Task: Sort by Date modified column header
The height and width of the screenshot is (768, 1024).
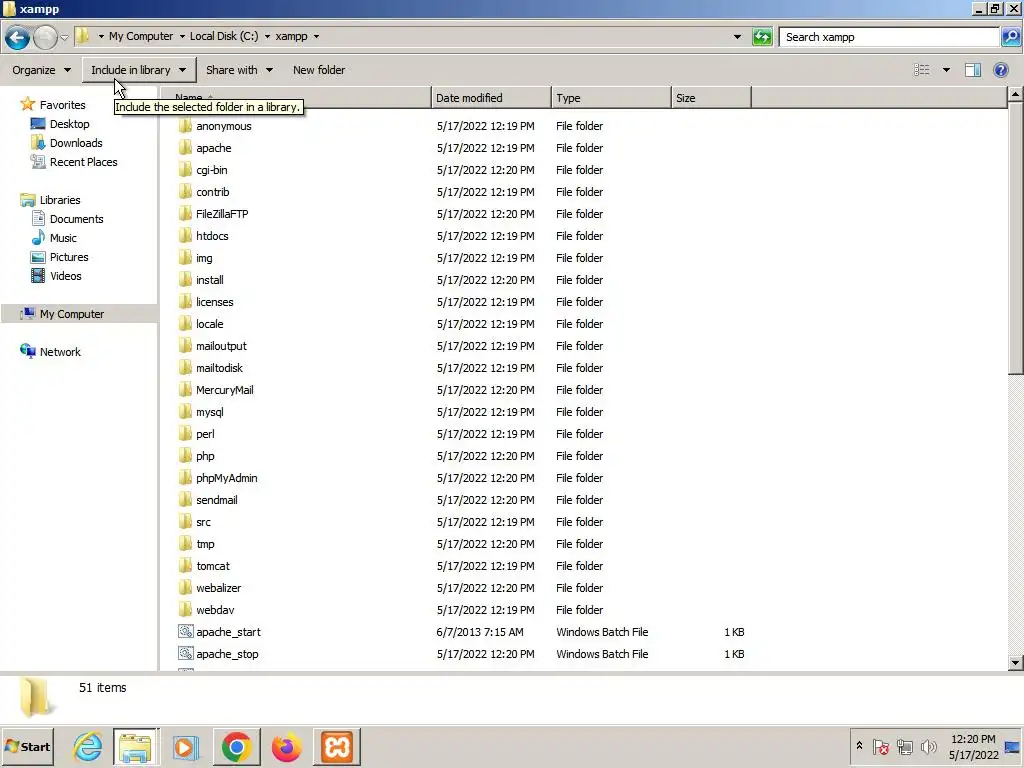Action: (x=491, y=98)
